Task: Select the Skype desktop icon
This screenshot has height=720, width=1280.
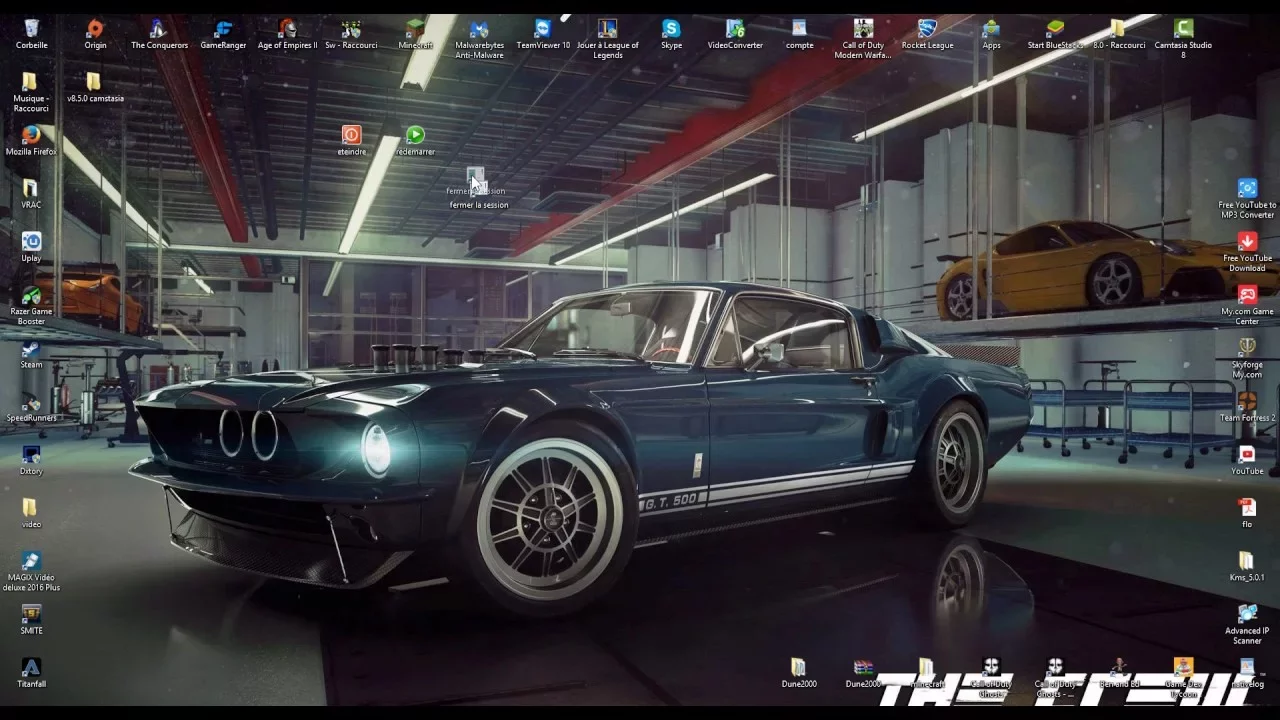Action: [x=671, y=29]
